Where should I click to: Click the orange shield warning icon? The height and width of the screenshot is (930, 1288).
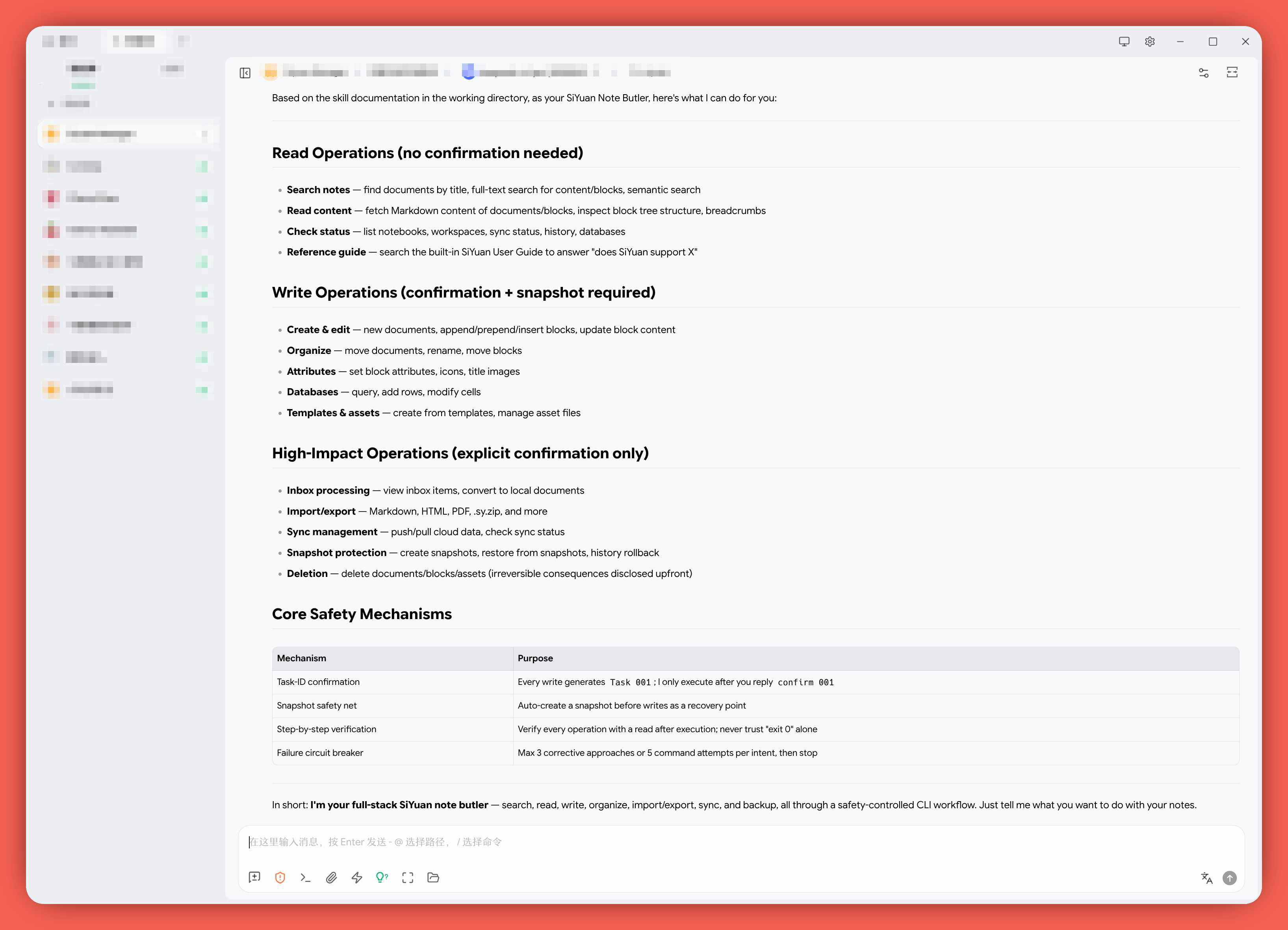280,878
